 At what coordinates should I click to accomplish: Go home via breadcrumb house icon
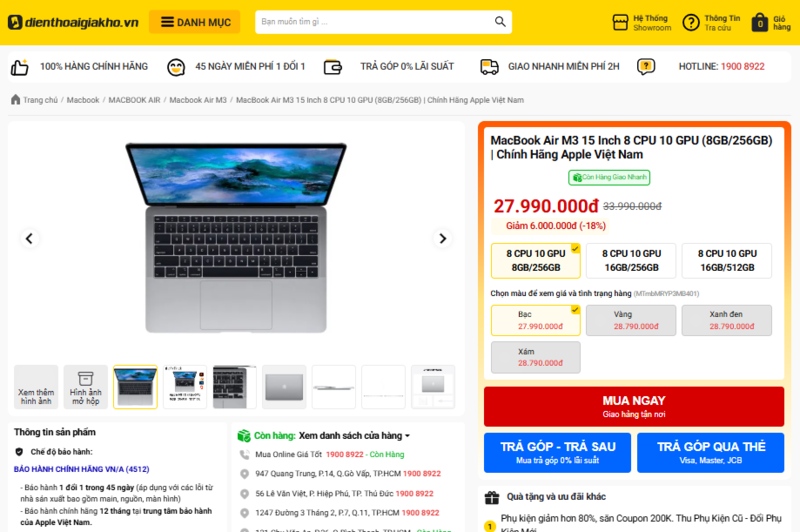click(x=15, y=99)
